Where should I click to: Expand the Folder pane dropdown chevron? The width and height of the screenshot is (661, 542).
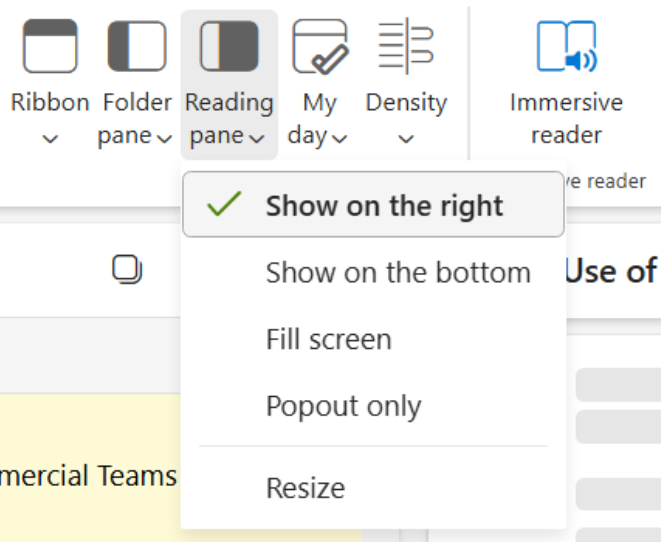164,138
